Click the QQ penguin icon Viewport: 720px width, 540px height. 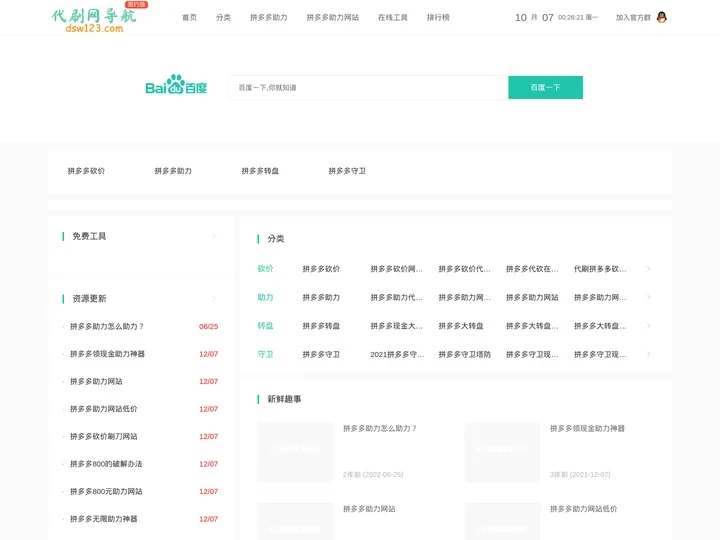pos(662,17)
